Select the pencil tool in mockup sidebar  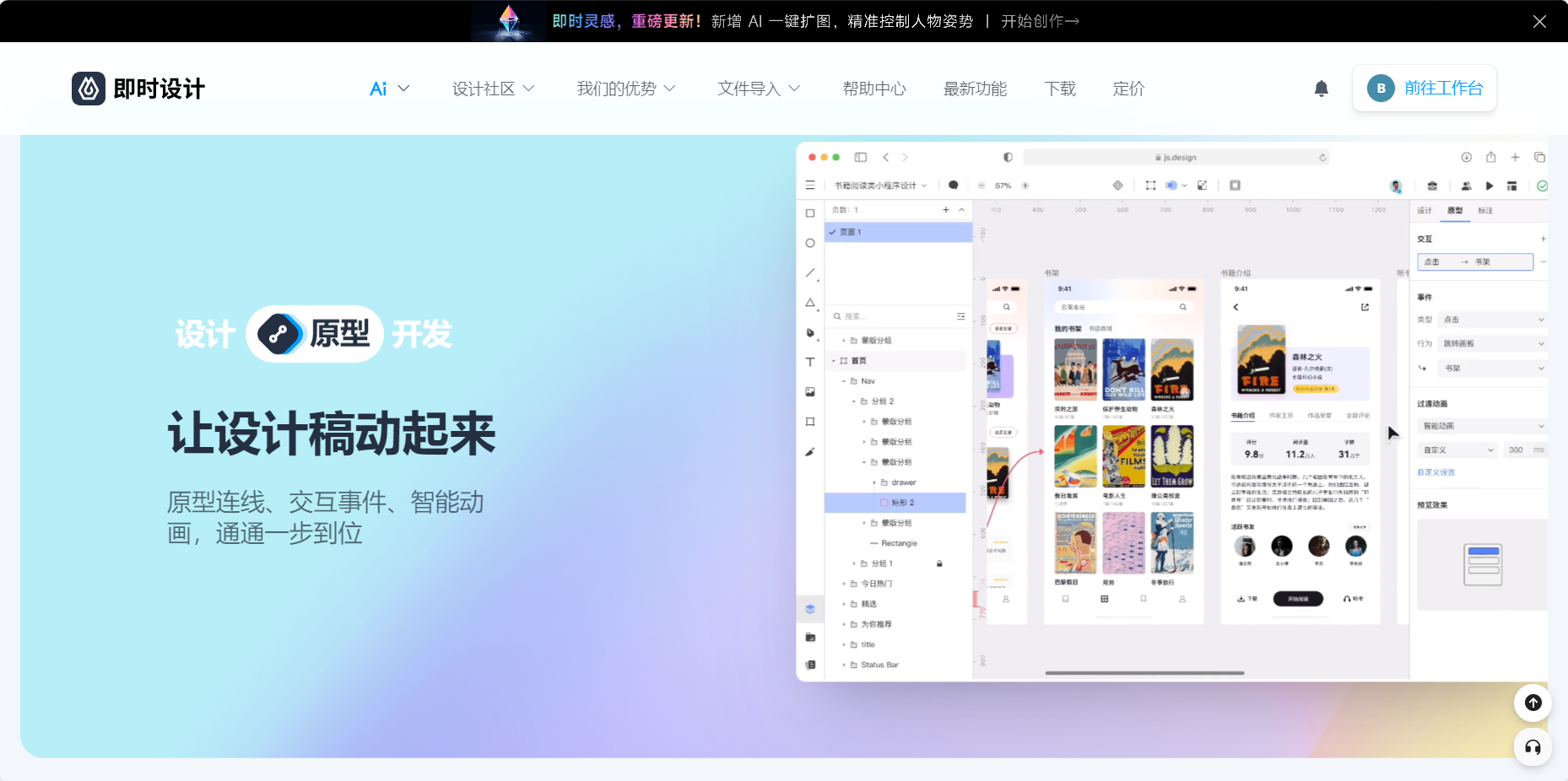point(810,451)
